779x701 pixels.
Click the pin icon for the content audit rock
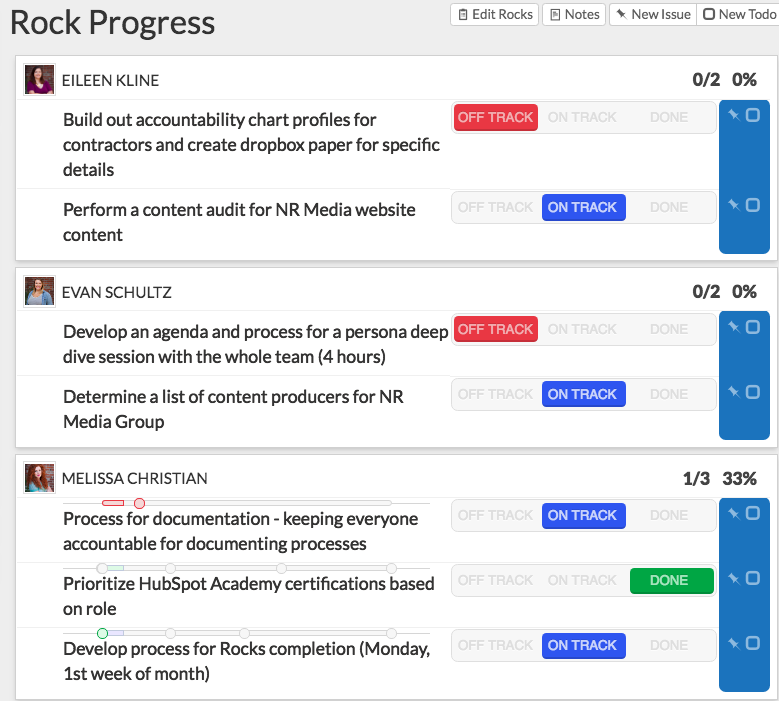click(x=734, y=206)
